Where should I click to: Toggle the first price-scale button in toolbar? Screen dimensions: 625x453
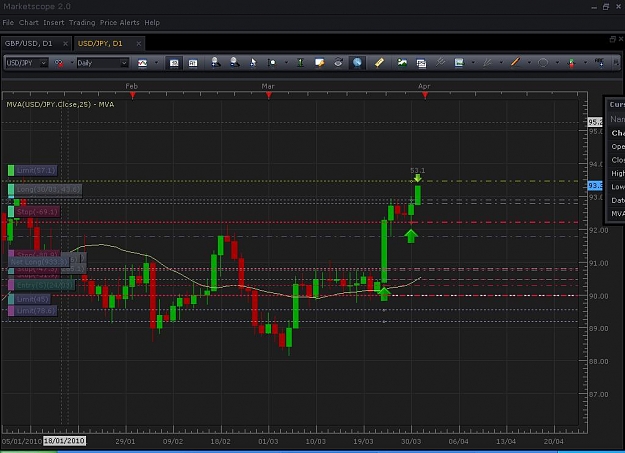coord(174,63)
